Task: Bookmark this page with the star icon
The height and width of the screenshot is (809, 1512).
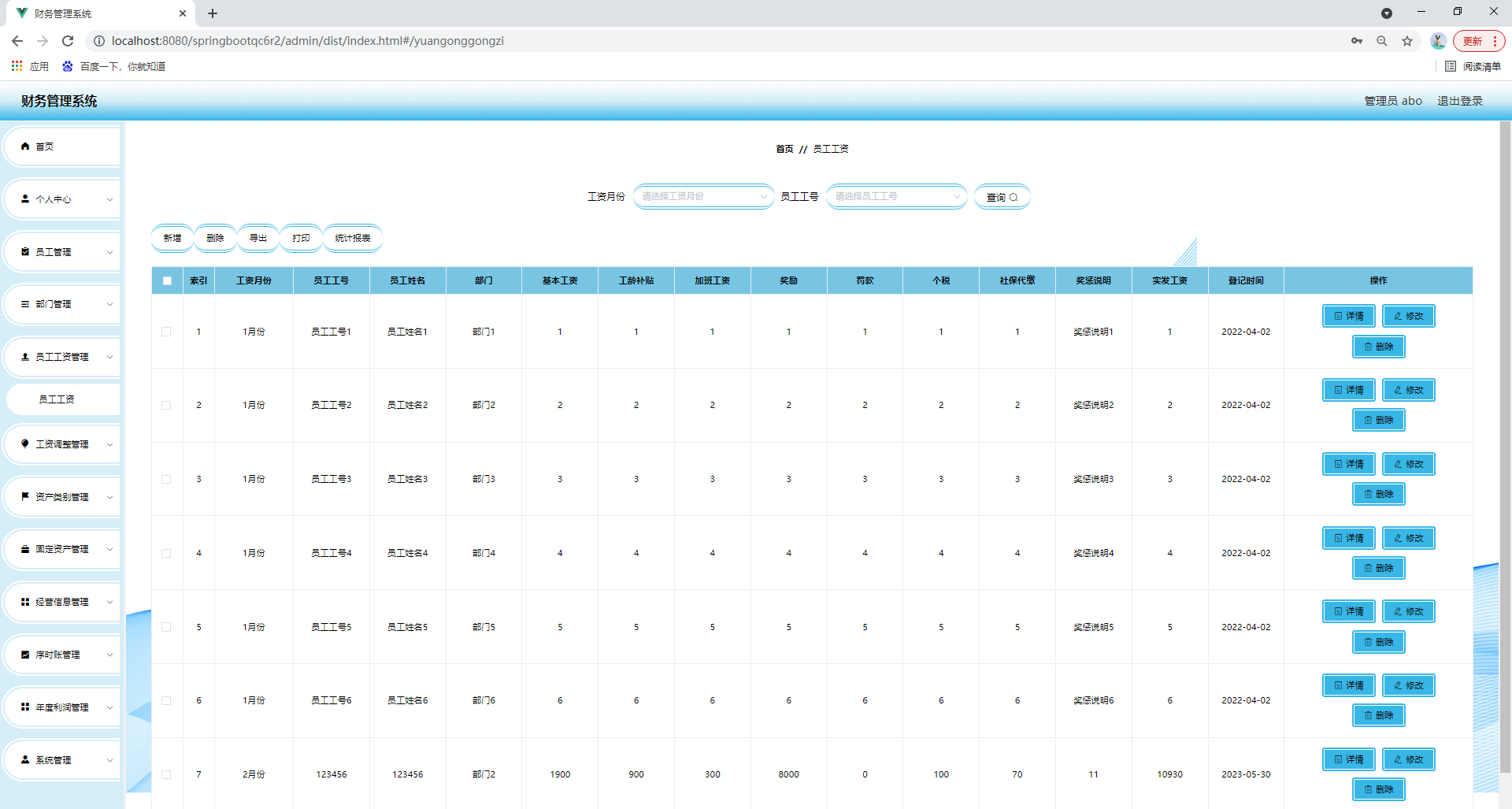Action: (1407, 41)
